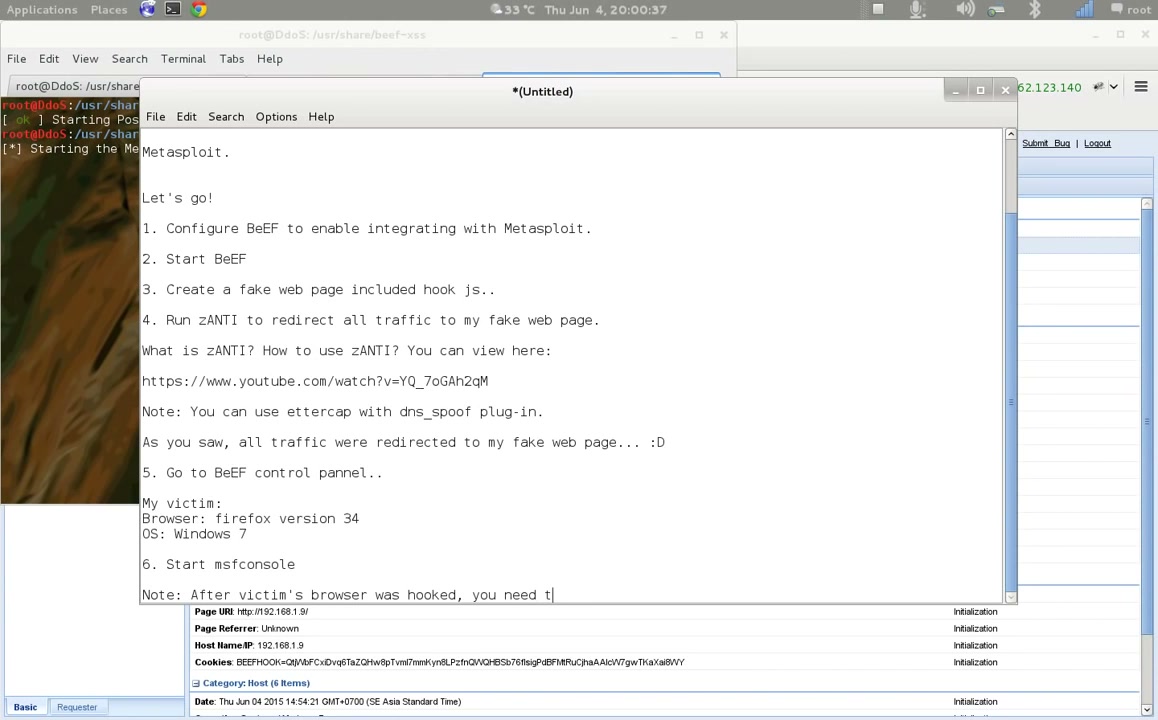The width and height of the screenshot is (1158, 720).
Task: Launch the terminal icon in top panel
Action: [x=173, y=10]
